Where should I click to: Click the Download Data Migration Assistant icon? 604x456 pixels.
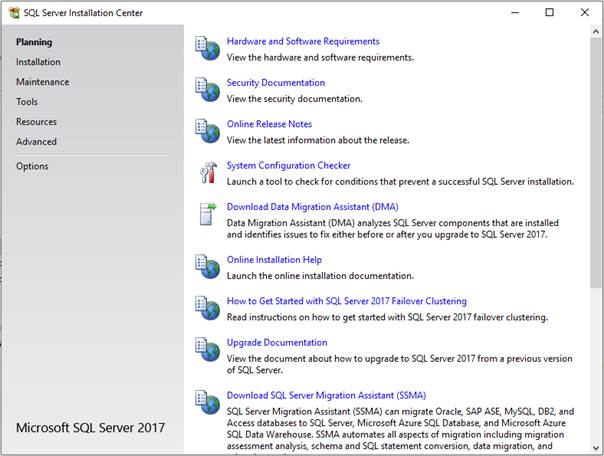point(207,214)
